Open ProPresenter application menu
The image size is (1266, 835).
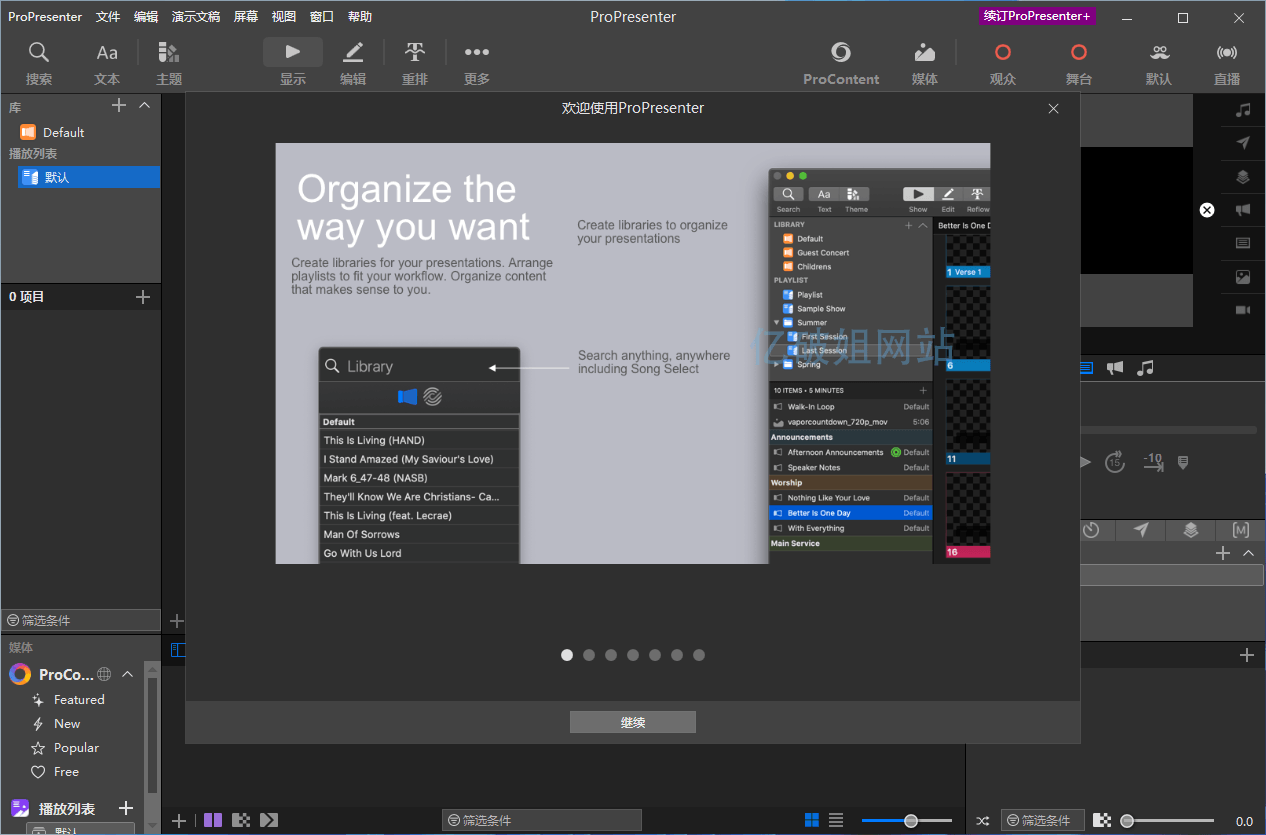(45, 17)
